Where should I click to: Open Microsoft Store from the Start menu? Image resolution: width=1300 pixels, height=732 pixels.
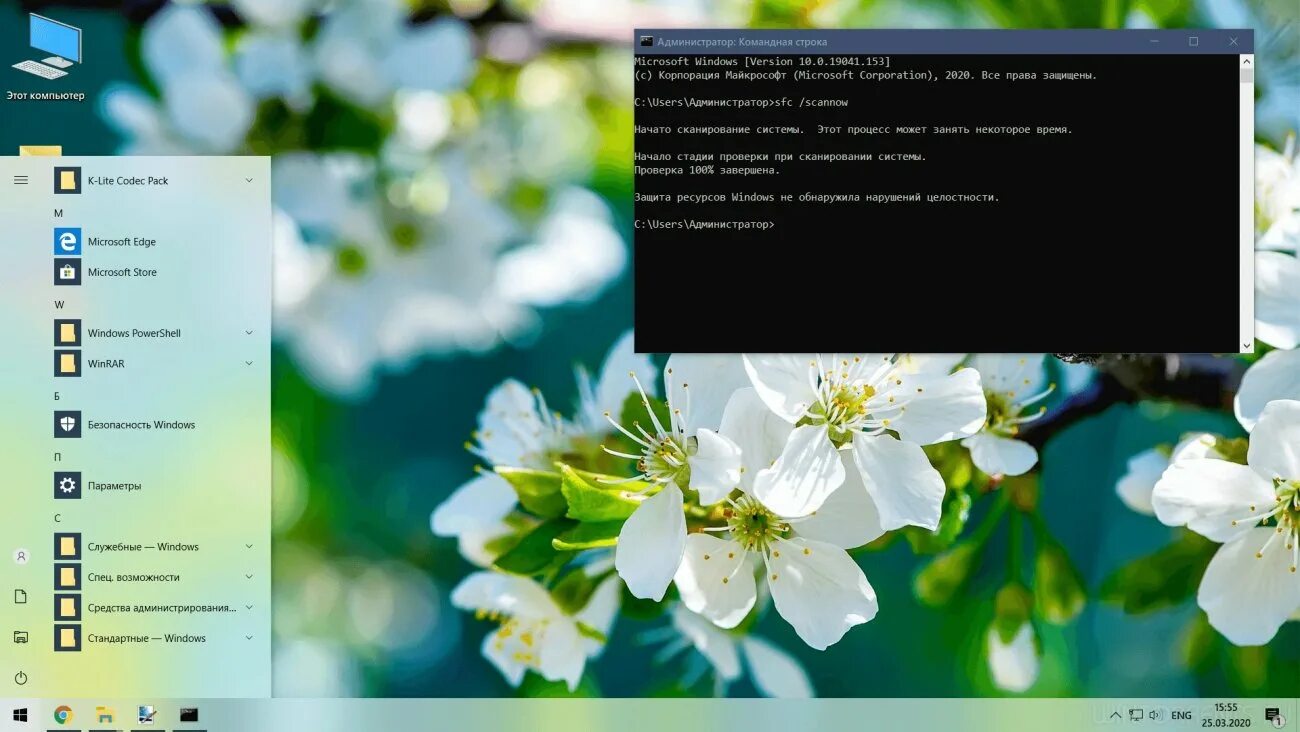point(122,271)
